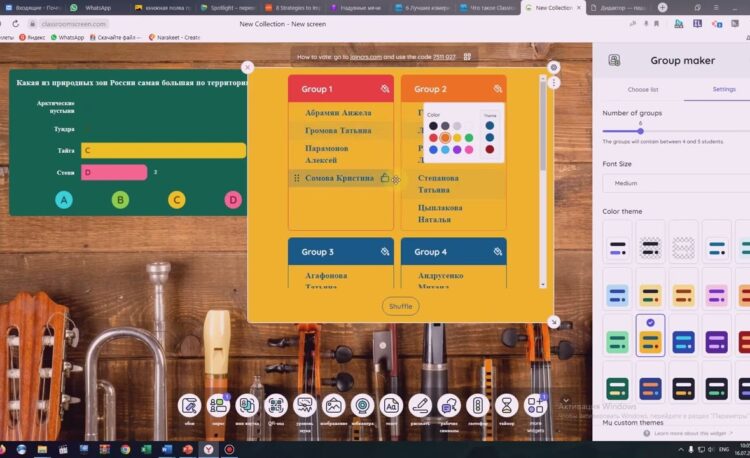Expand the Font Size Medium dropdown
750x458 pixels.
pyautogui.click(x=676, y=183)
